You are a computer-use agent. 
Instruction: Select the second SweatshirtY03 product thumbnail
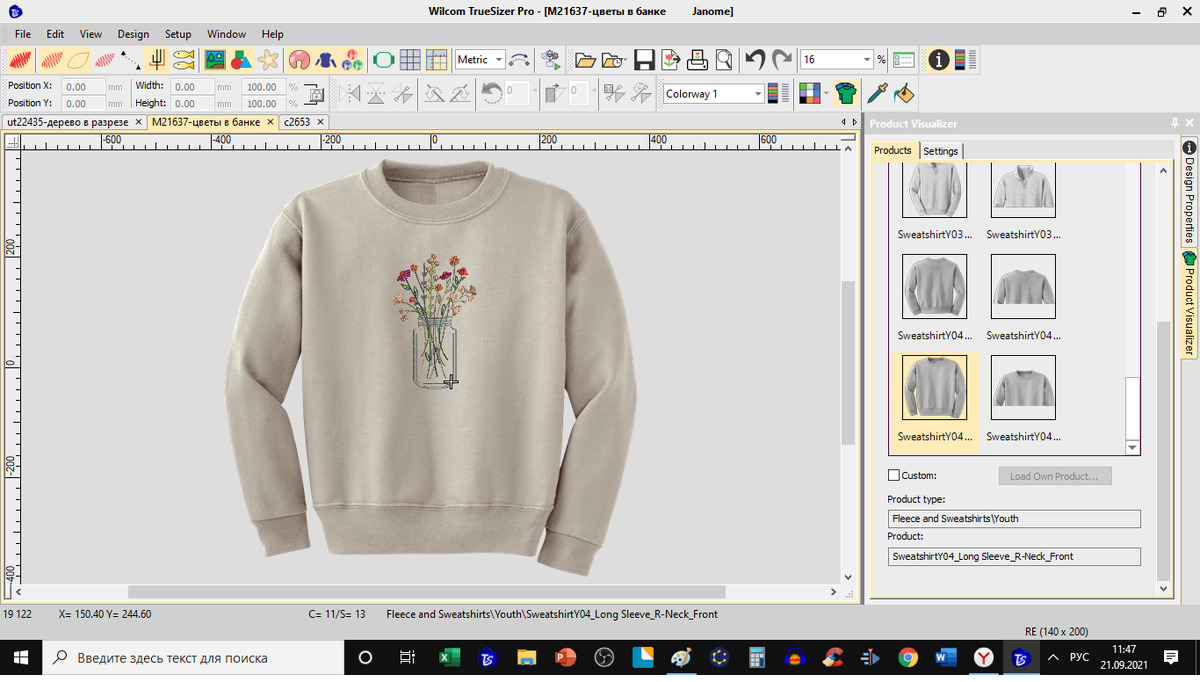click(x=1023, y=190)
